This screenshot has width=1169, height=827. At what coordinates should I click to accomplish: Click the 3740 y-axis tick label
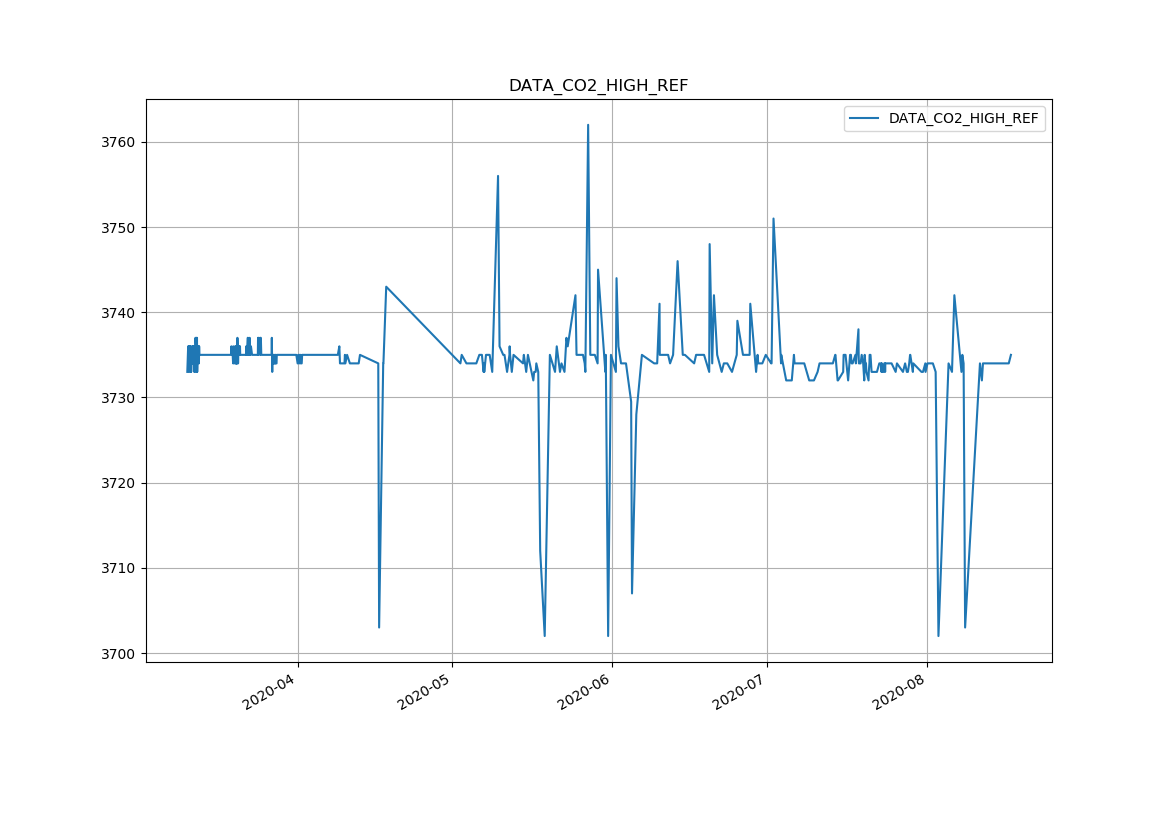(118, 313)
